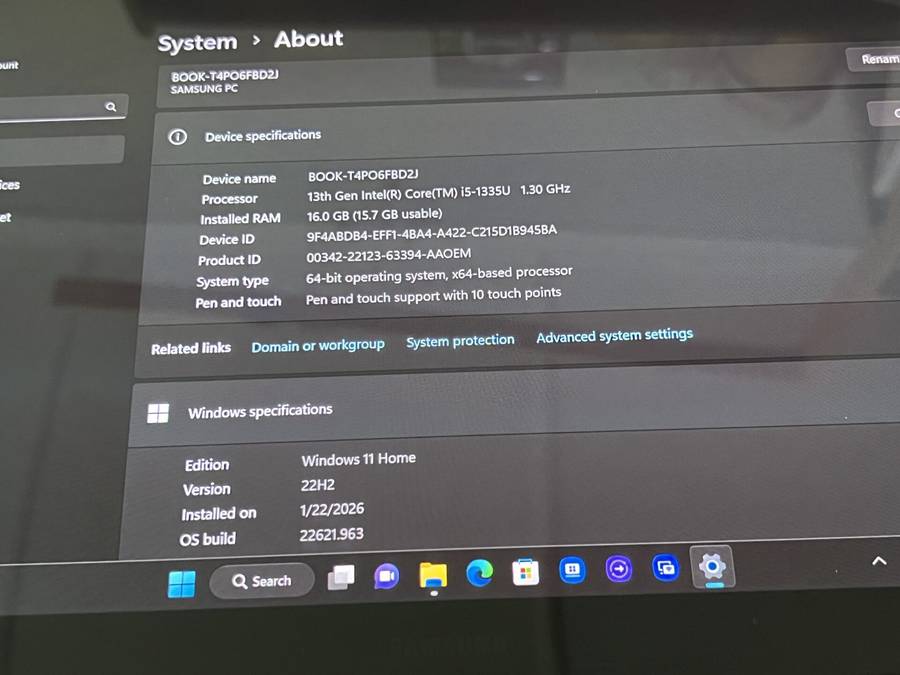
Task: Open Advanced system settings link
Action: [615, 336]
